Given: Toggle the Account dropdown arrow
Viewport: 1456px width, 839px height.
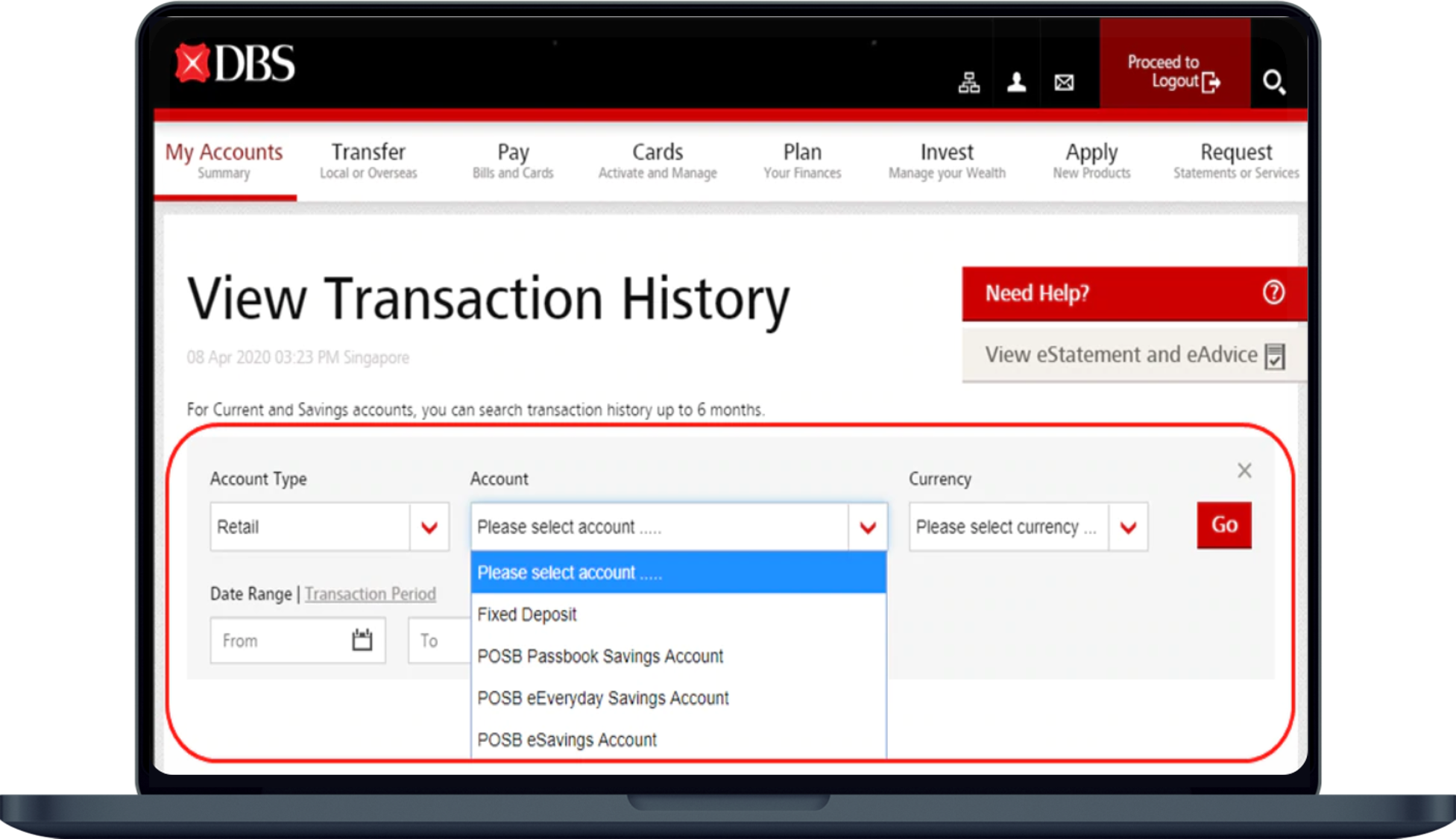Looking at the screenshot, I should click(868, 527).
